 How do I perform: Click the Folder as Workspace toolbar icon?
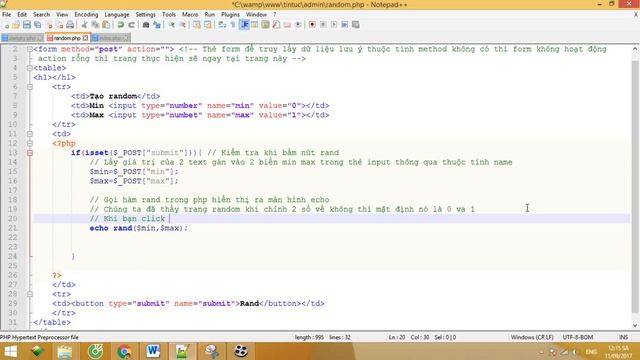point(287,25)
